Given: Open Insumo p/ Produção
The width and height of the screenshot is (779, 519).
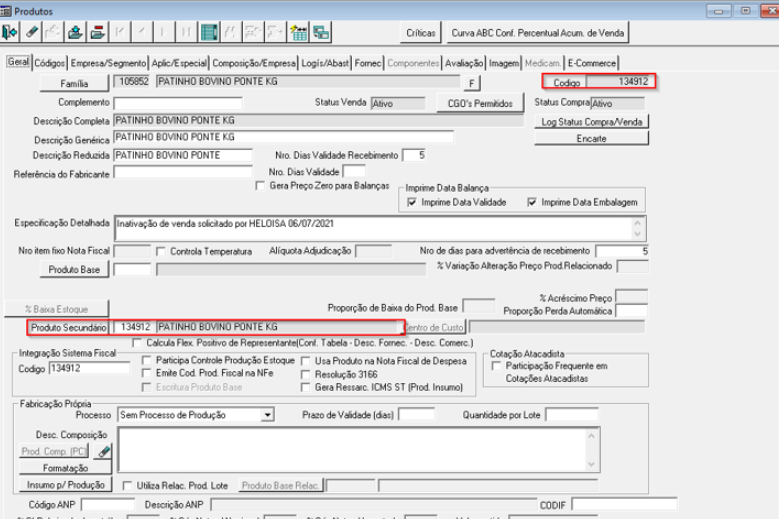Looking at the screenshot, I should [65, 485].
